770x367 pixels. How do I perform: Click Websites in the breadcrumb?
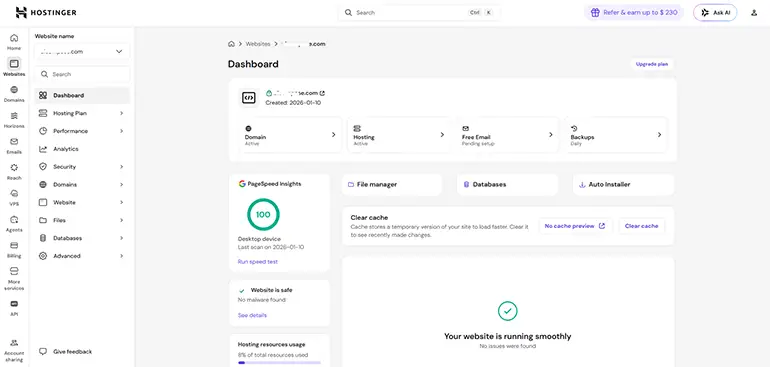pyautogui.click(x=258, y=44)
